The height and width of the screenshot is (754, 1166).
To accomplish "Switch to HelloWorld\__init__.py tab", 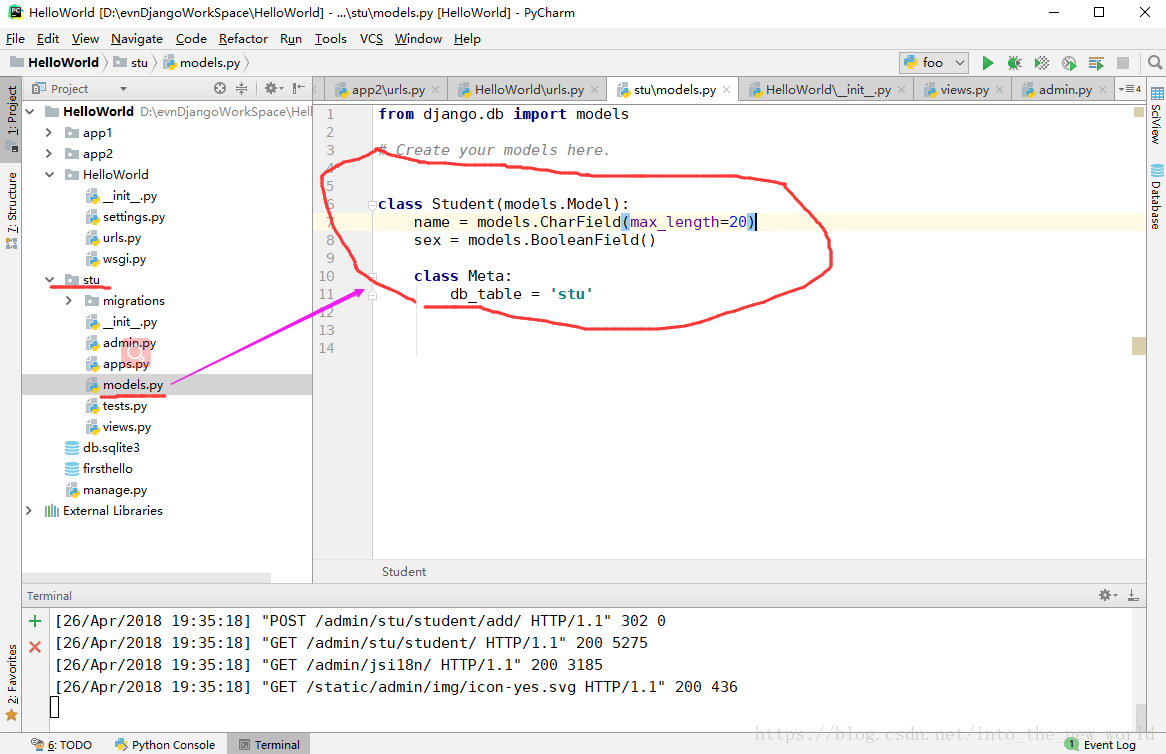I will point(828,90).
